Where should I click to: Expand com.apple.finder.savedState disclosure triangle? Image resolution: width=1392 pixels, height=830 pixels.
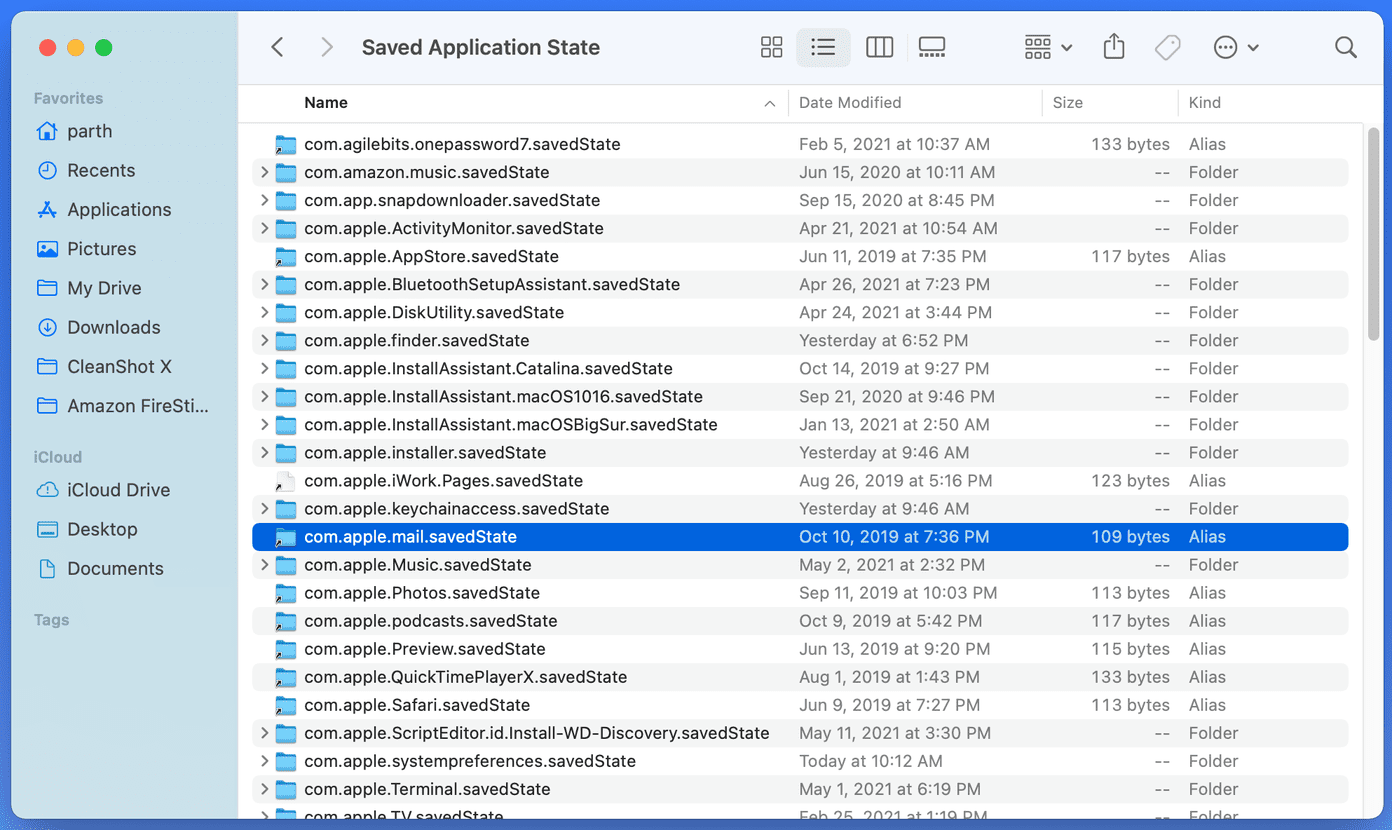pos(264,340)
